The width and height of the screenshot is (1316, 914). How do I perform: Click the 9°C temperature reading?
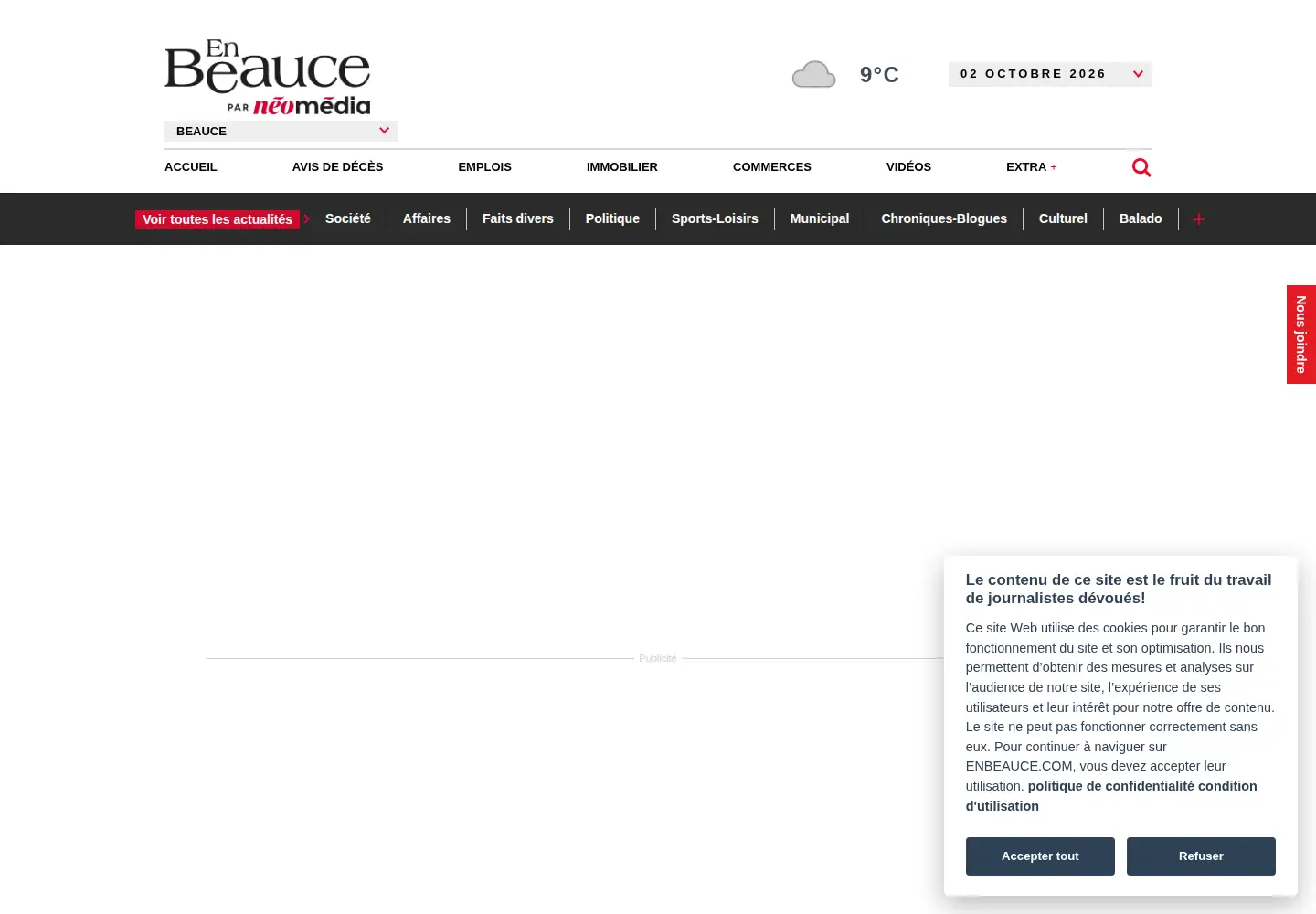[879, 75]
